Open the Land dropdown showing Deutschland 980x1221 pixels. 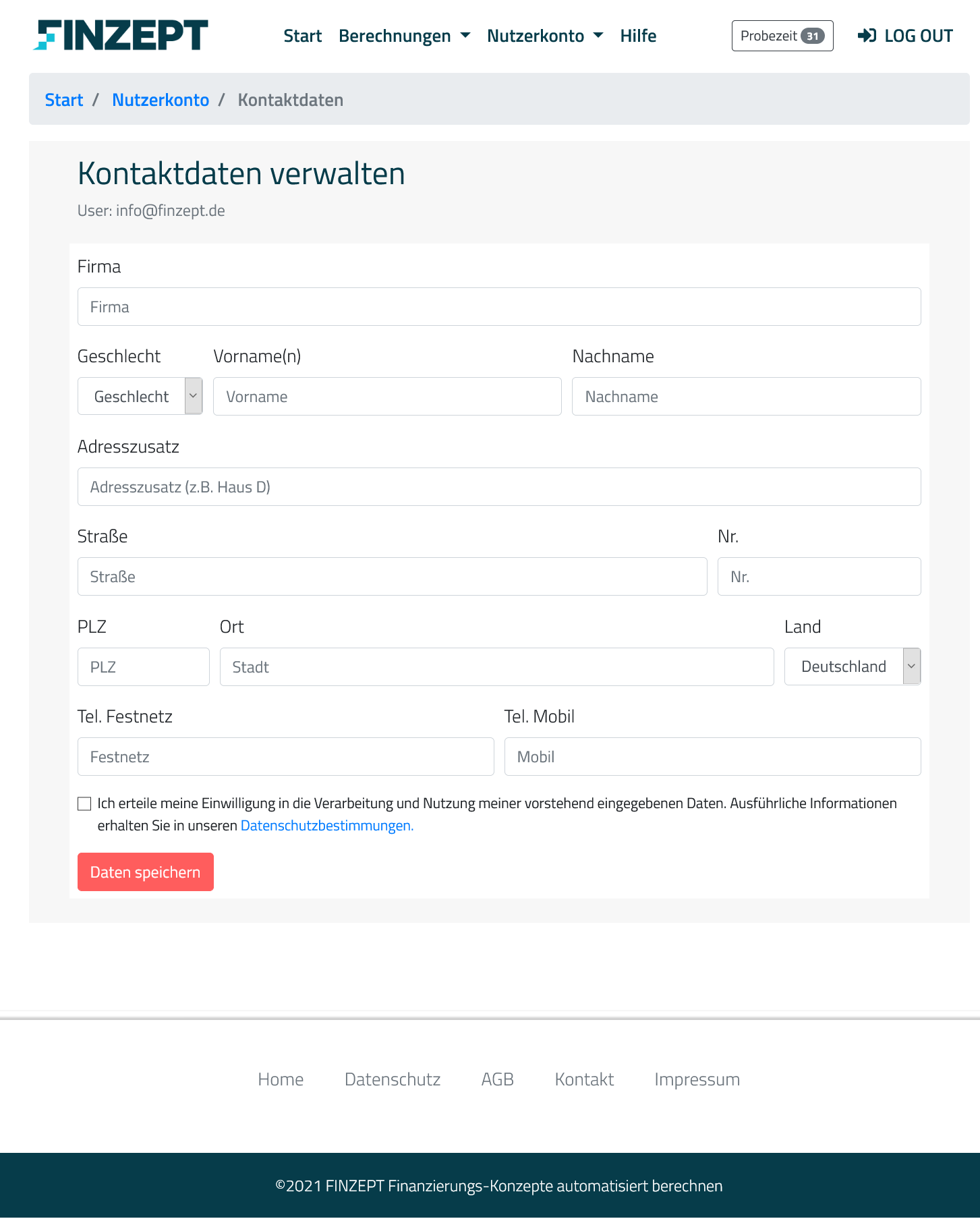[853, 666]
